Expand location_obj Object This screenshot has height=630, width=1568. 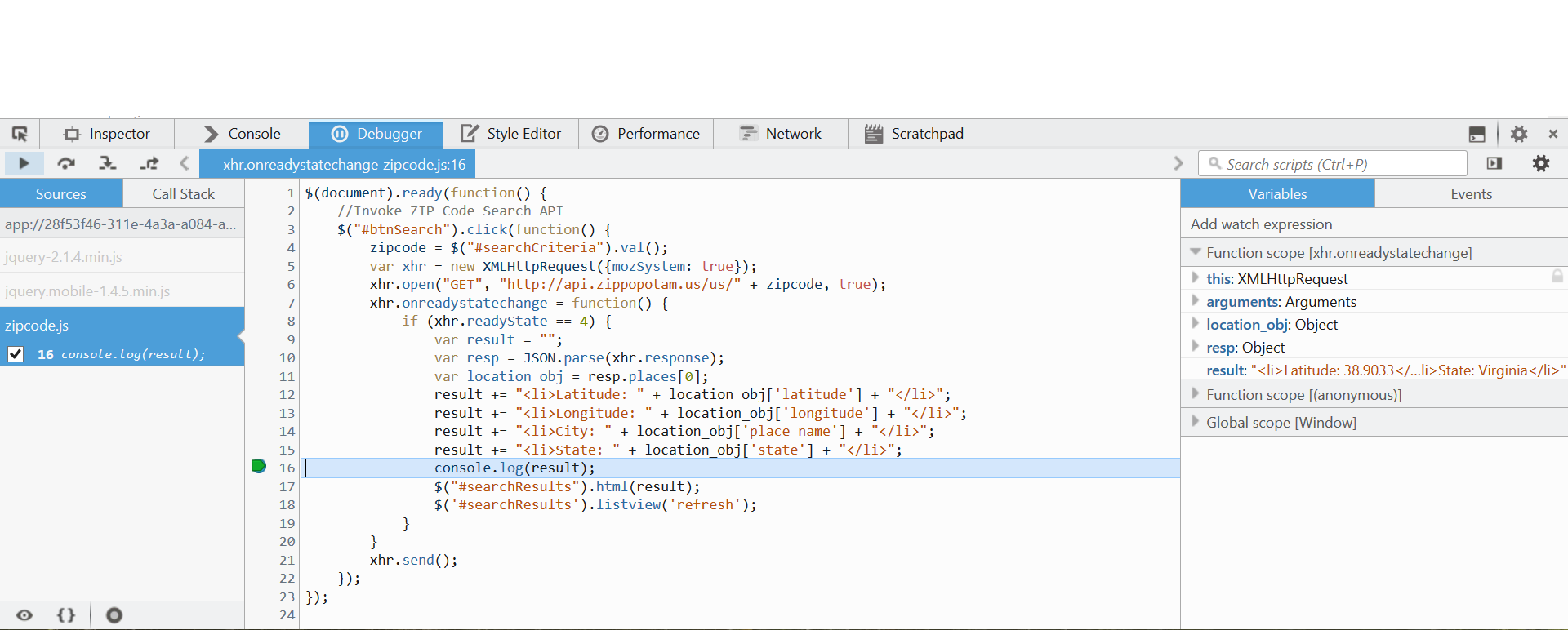coord(1196,324)
